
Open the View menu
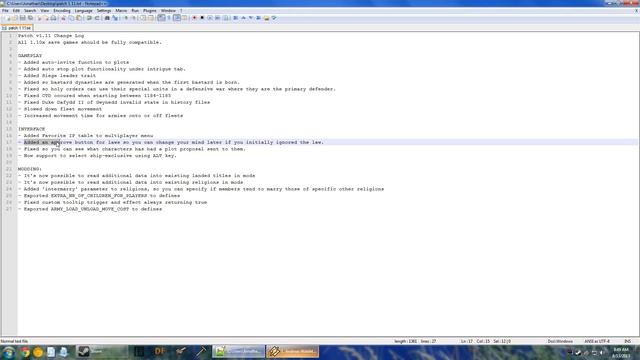44,11
